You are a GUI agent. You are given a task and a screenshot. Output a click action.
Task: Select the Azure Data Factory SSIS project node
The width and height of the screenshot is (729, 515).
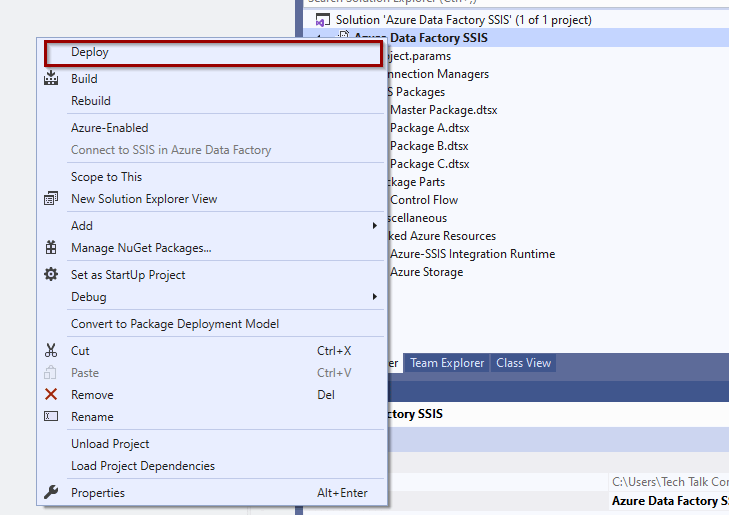(438, 38)
